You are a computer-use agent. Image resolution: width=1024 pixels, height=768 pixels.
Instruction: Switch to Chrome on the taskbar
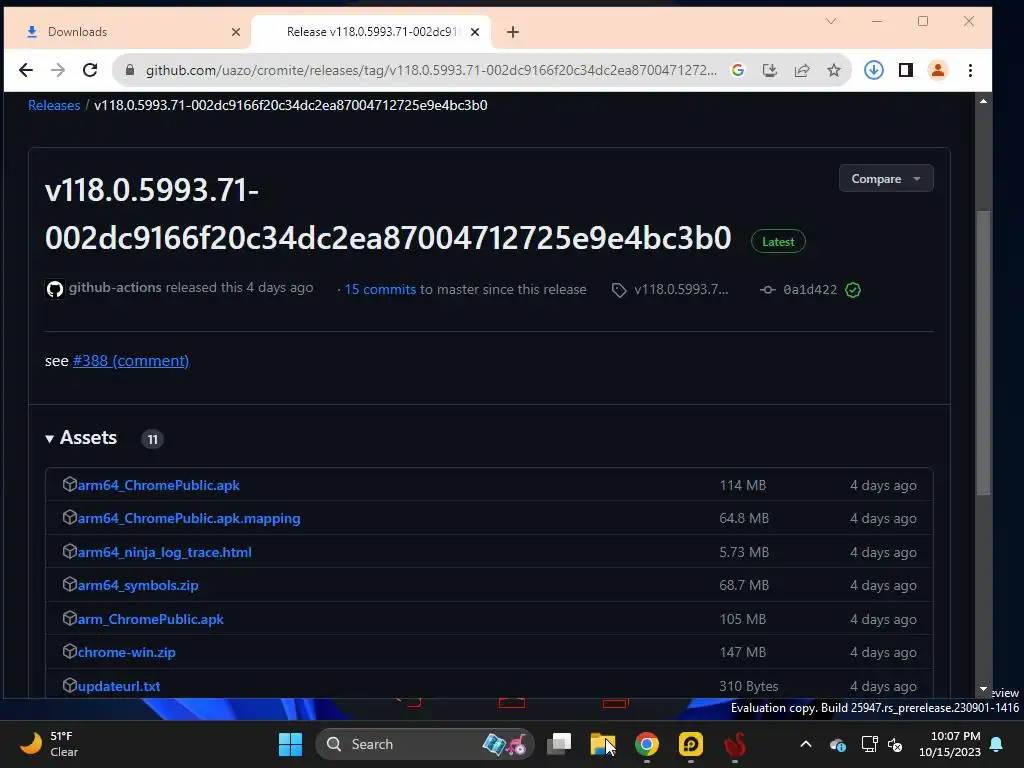(x=647, y=744)
